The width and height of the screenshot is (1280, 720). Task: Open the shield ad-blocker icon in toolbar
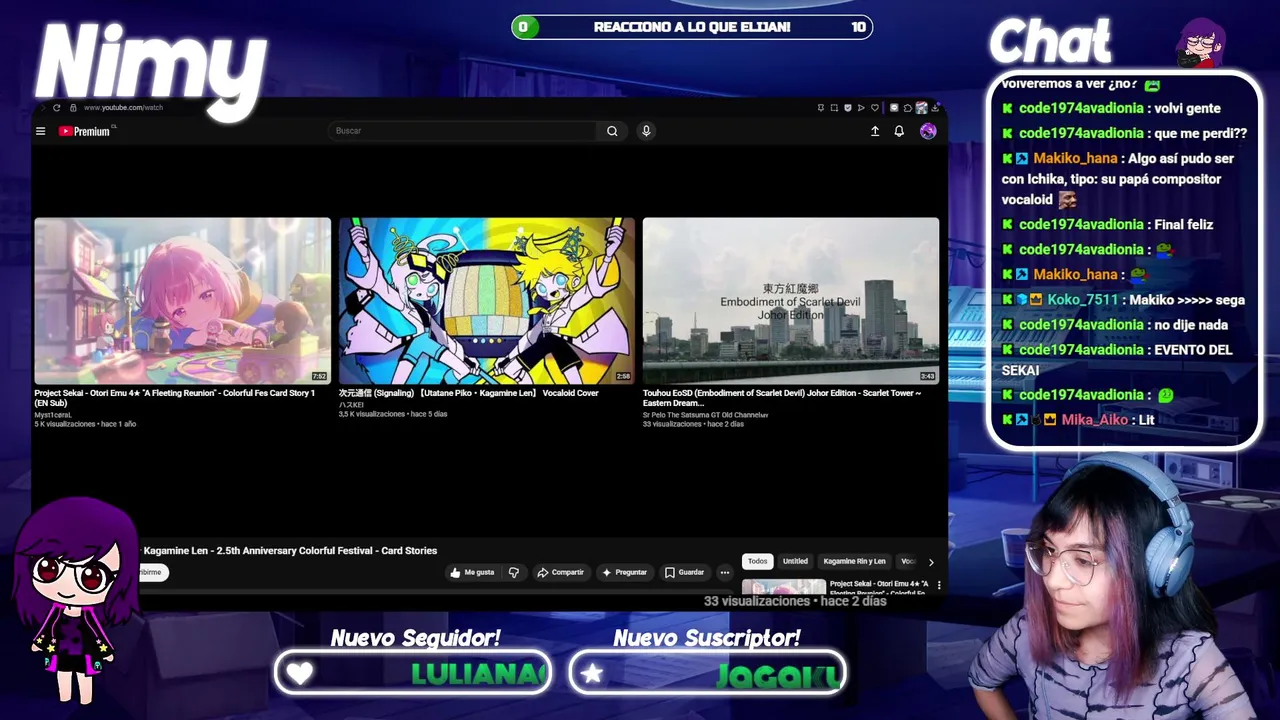[x=848, y=108]
